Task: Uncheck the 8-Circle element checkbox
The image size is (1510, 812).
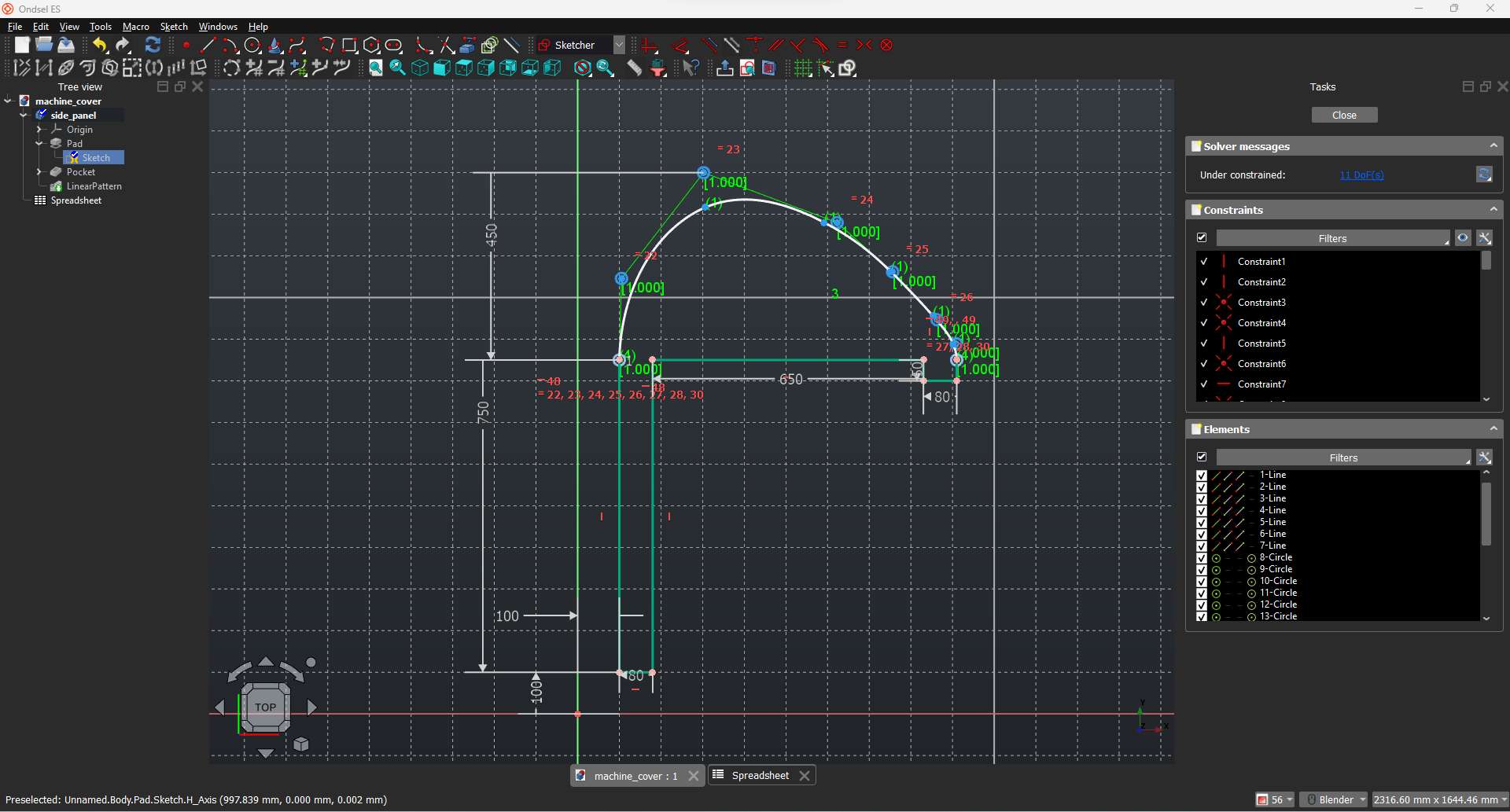Action: 1201,558
